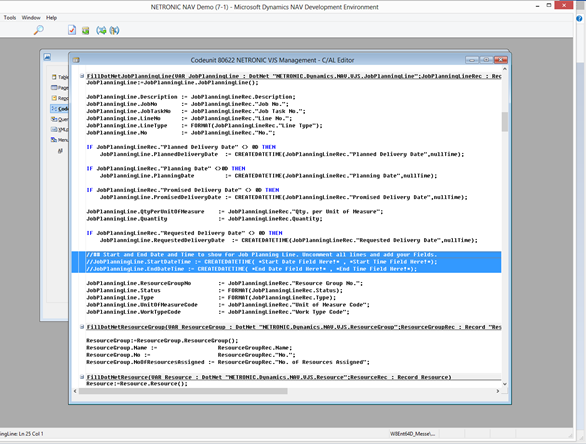
Task: Click the FillDotNetJobPlanningLine function header line
Action: tap(293, 76)
